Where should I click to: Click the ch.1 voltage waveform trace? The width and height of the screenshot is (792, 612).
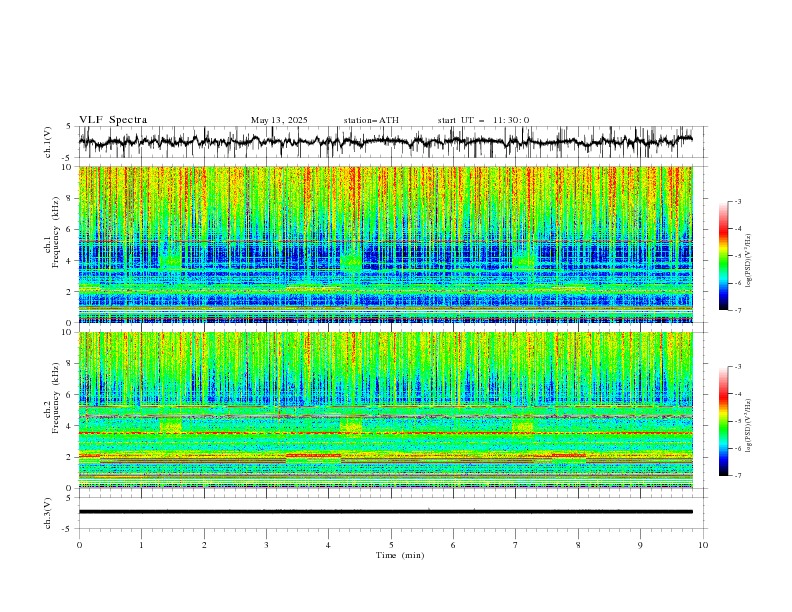click(x=385, y=142)
